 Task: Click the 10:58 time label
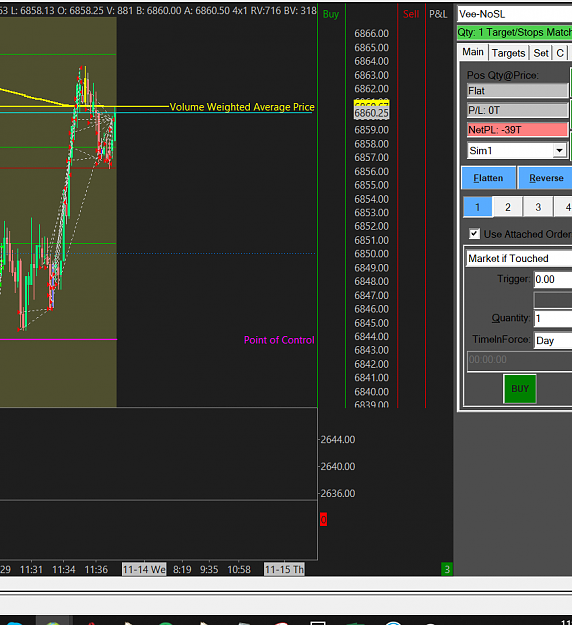239,570
